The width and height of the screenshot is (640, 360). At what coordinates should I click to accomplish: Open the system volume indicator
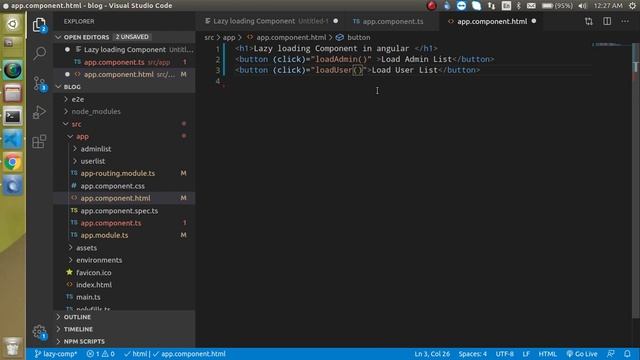point(582,6)
